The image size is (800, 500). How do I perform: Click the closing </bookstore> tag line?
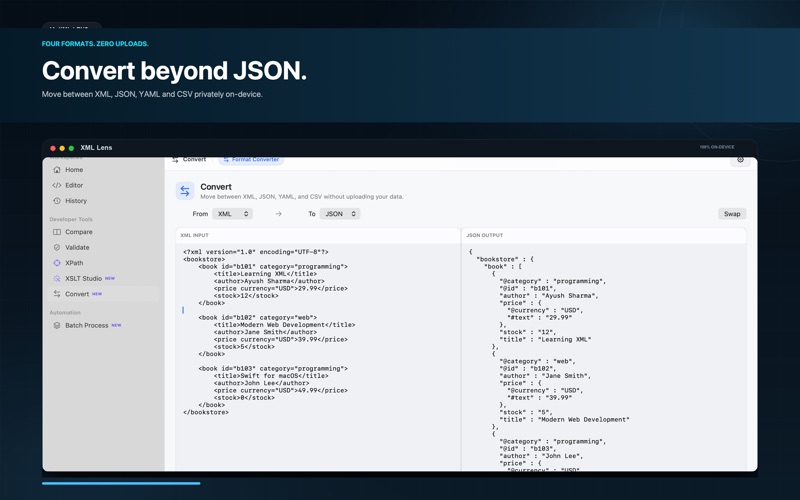coord(206,412)
